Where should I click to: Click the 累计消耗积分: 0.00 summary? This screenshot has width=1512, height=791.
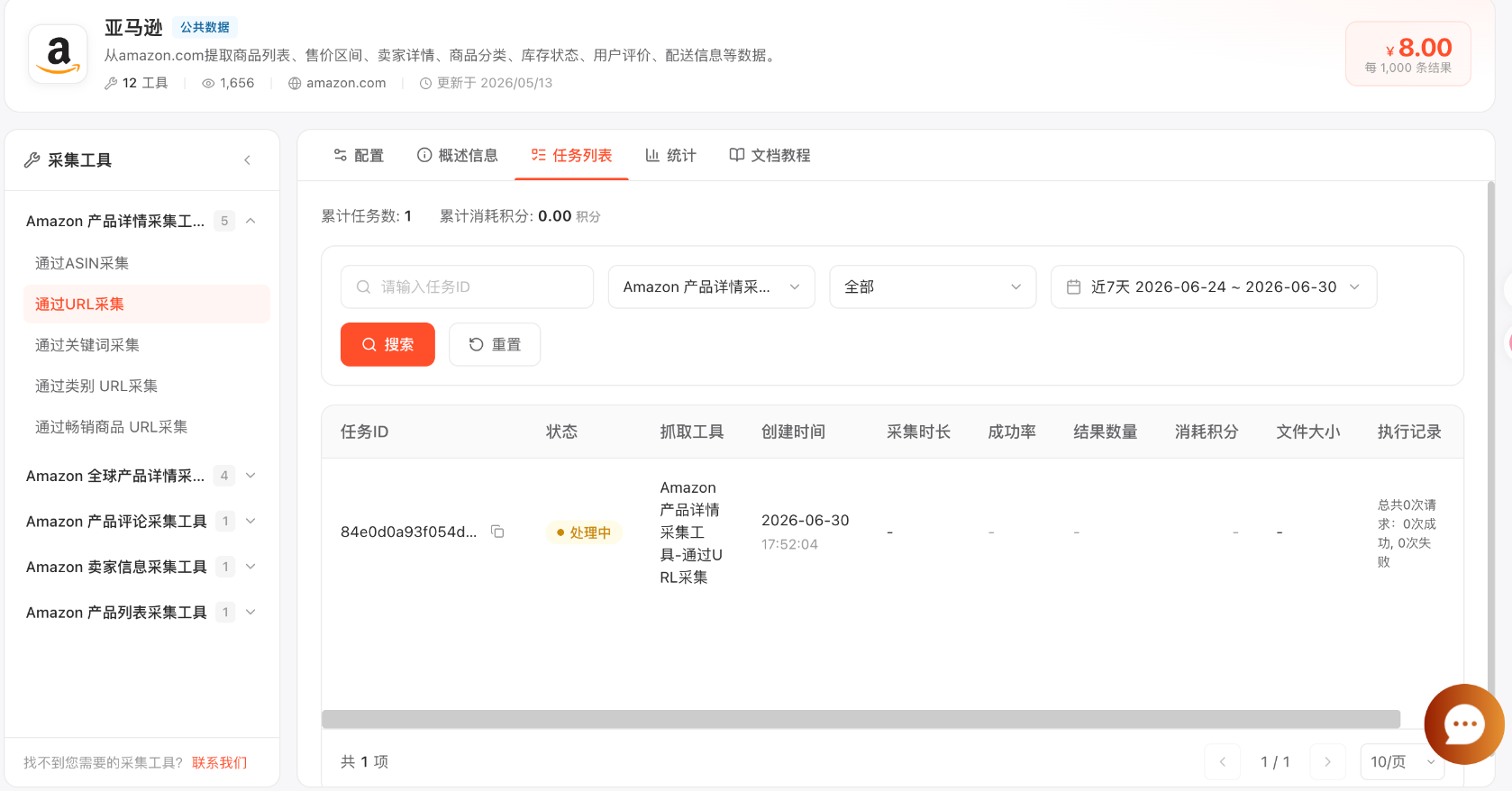pyautogui.click(x=520, y=216)
